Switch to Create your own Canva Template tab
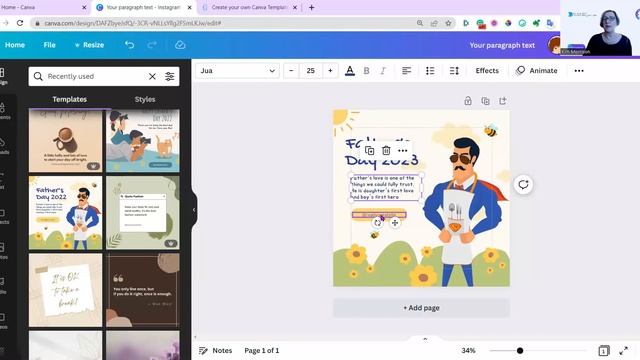The image size is (640, 360). (x=249, y=7)
